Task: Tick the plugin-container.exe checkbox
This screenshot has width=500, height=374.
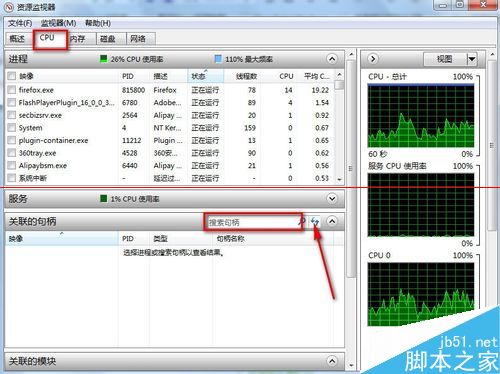Action: [12, 140]
